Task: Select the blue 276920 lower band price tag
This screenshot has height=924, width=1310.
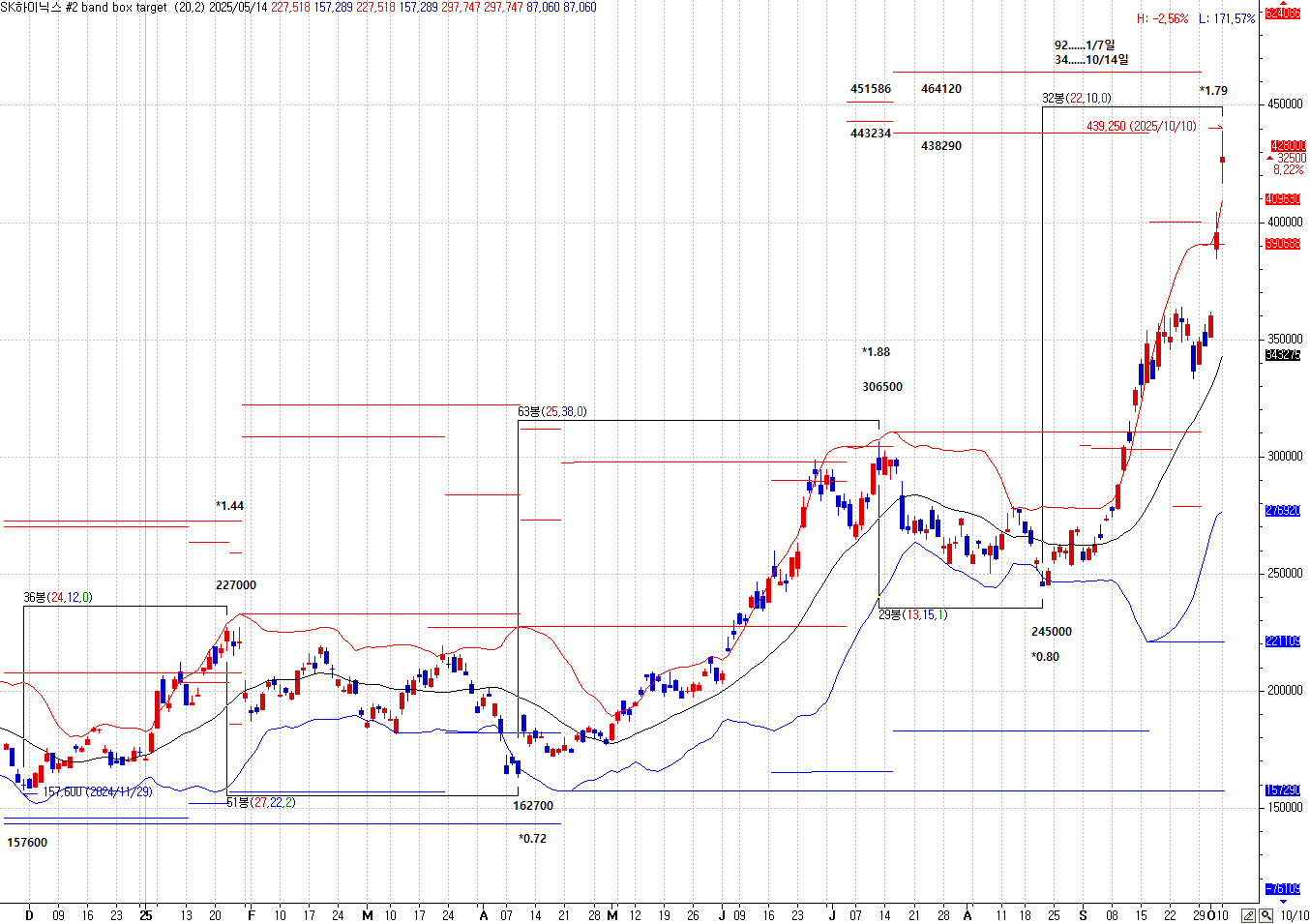Action: (1283, 510)
